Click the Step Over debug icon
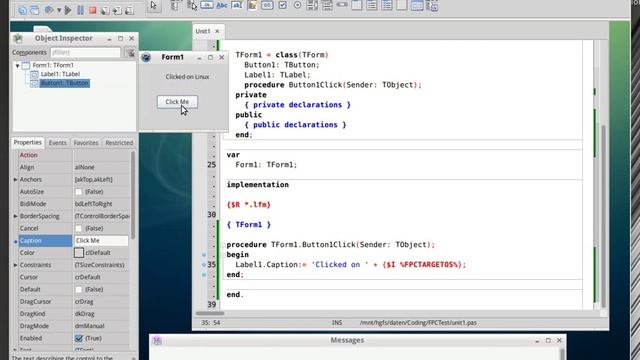Viewport: 640px width, 360px height. (117, 11)
